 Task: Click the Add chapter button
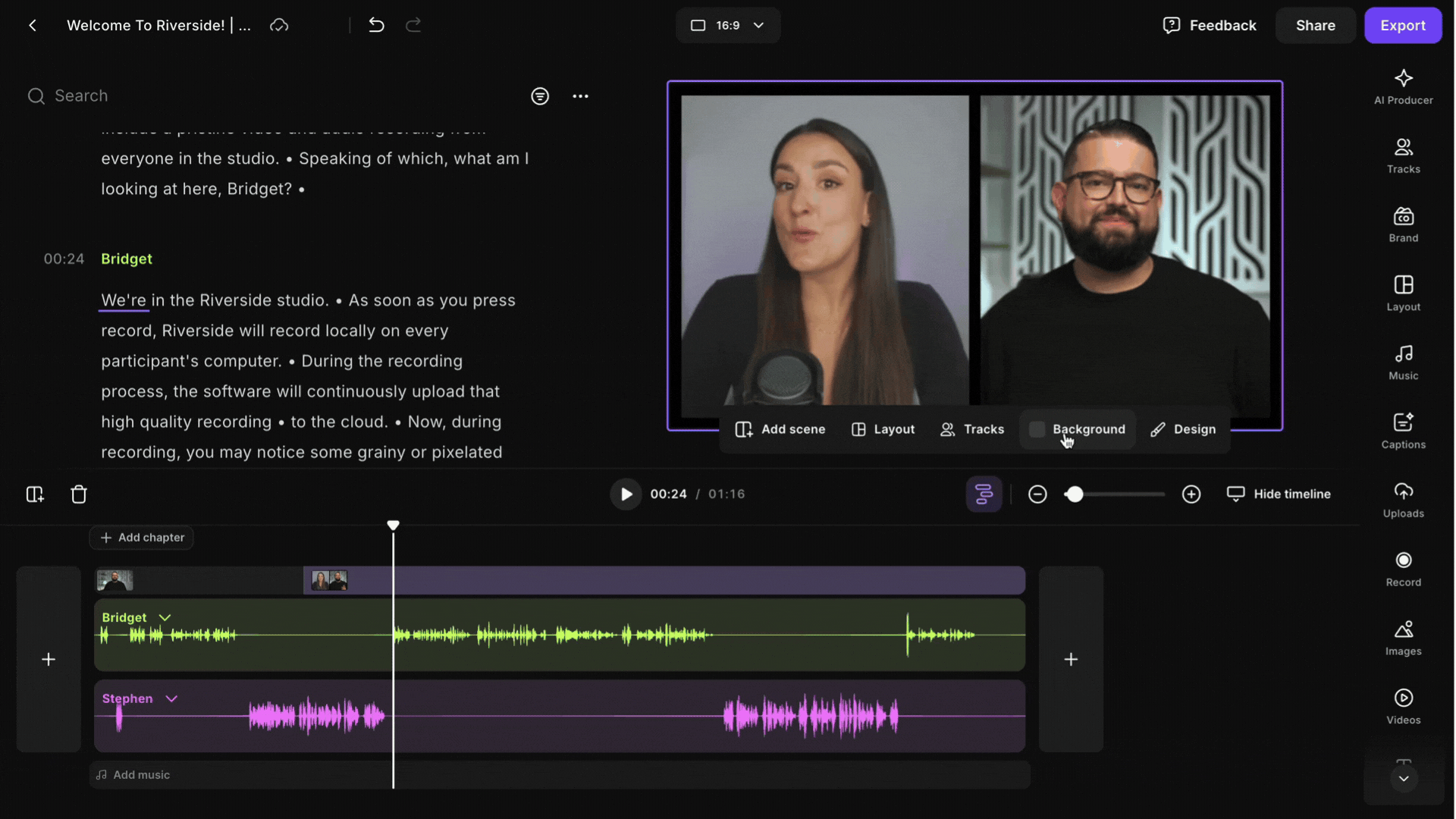tap(142, 538)
